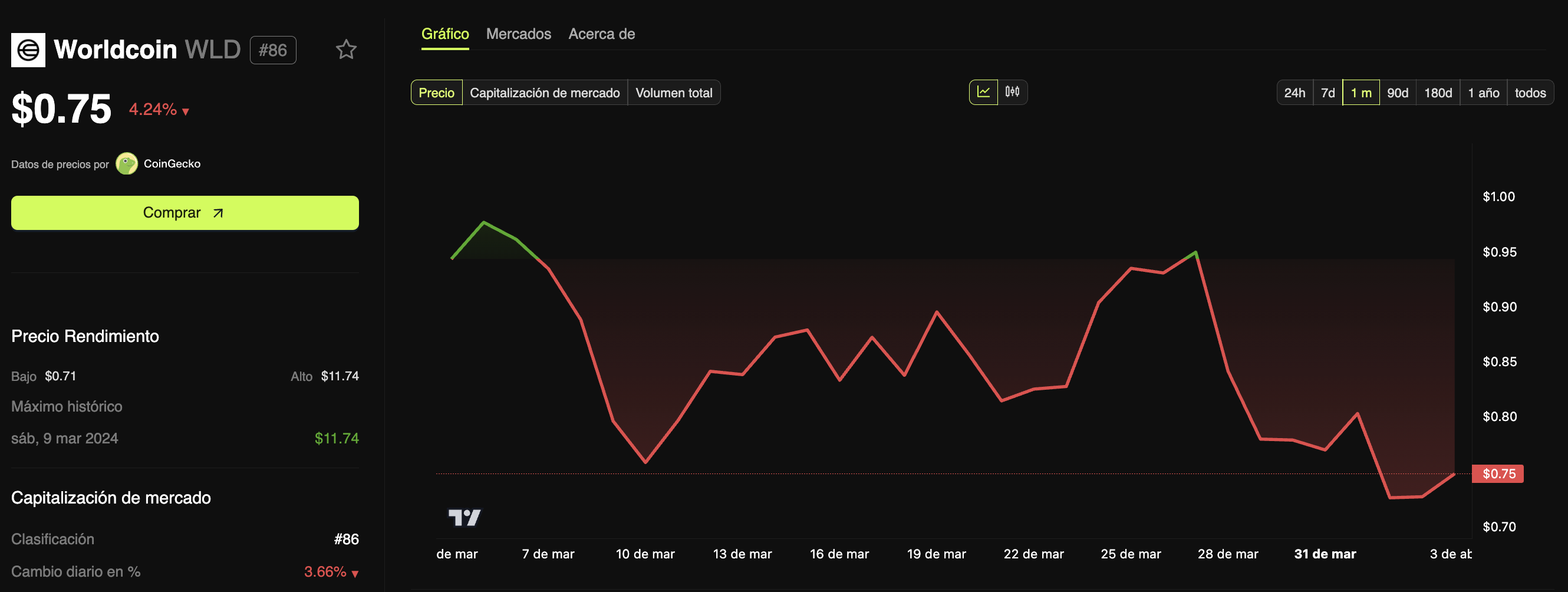The width and height of the screenshot is (1568, 592).
Task: Click the 19 de mar axis label
Action: pos(936,554)
